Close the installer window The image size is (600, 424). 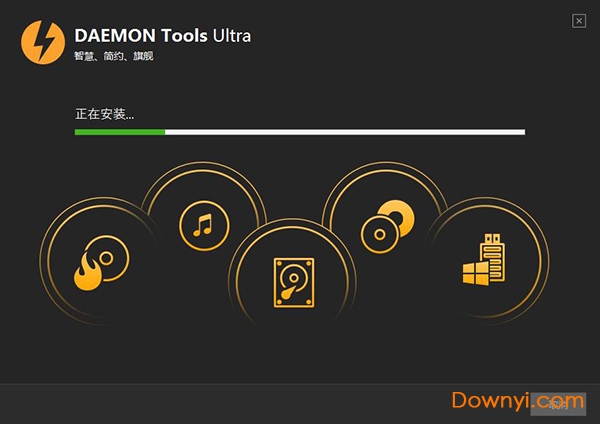pos(579,21)
